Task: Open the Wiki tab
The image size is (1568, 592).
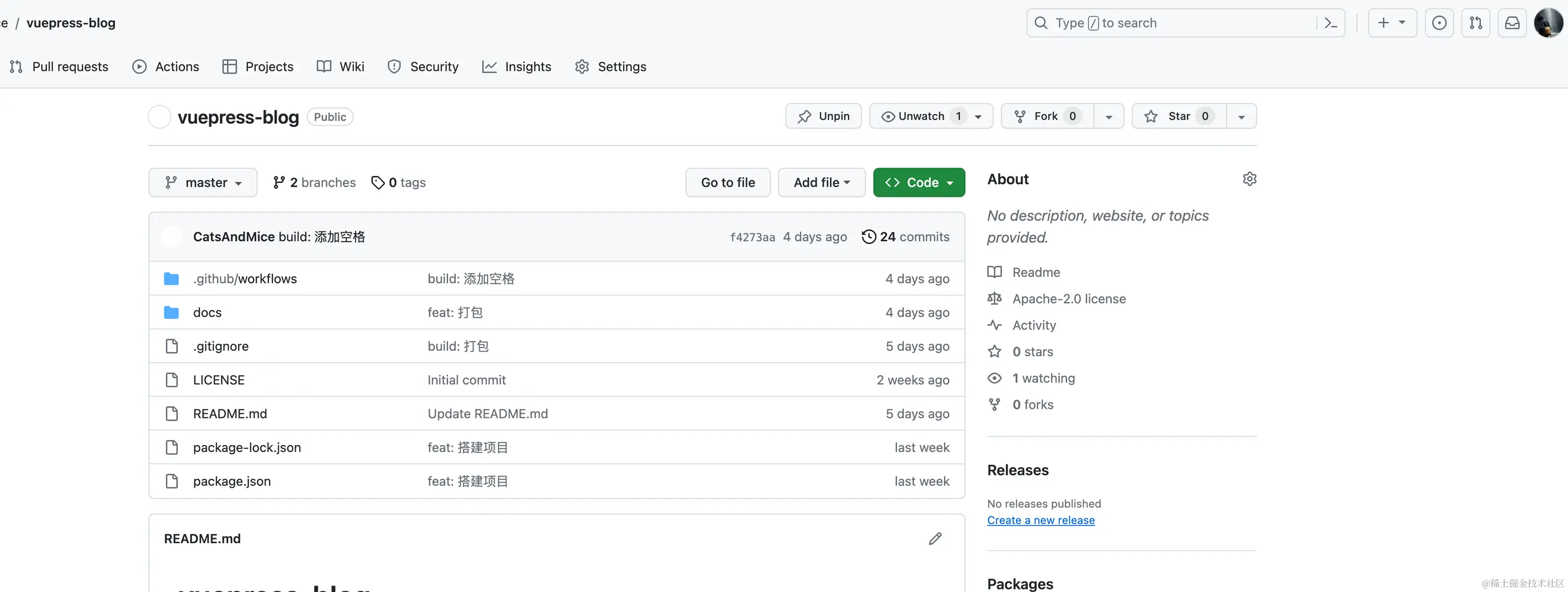Action: click(x=340, y=67)
